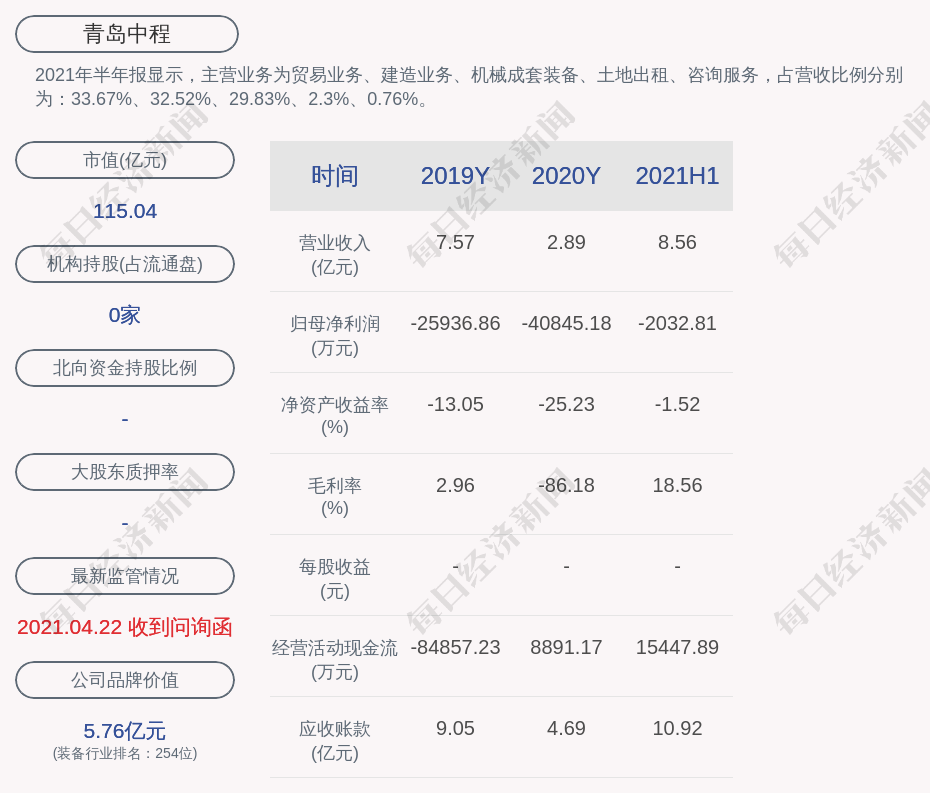
Task: Select the cash flow value -84857.23
Action: [456, 647]
